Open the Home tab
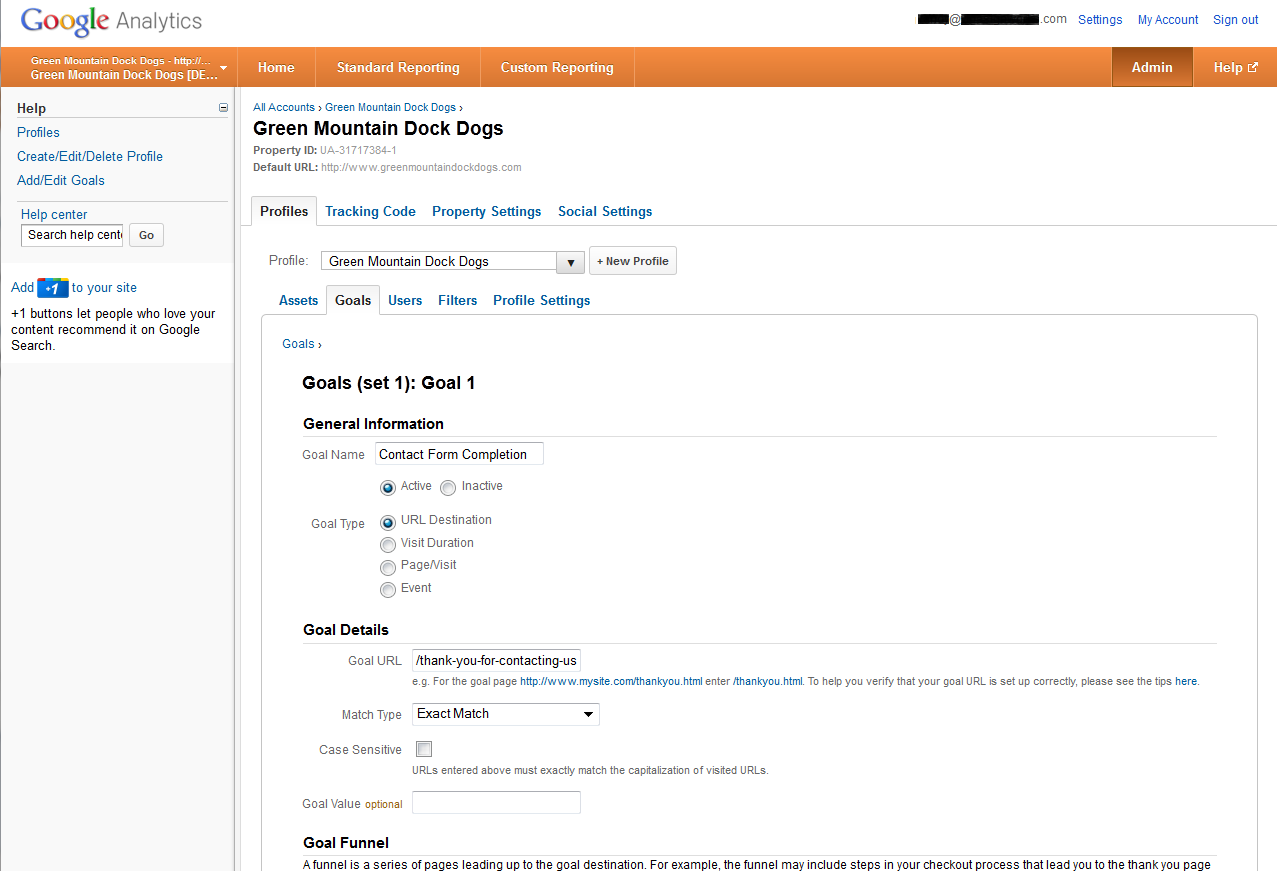 click(276, 68)
